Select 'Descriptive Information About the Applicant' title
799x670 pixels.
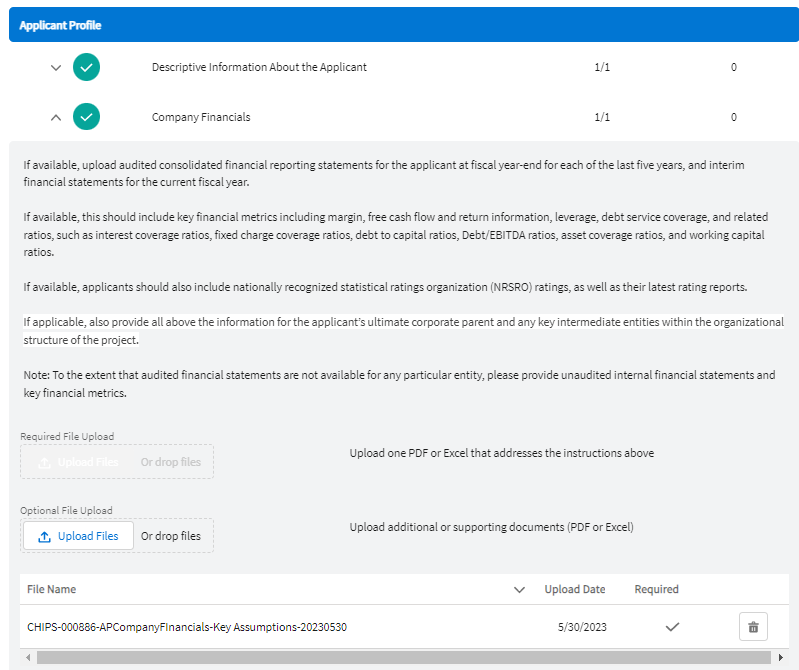(x=259, y=68)
